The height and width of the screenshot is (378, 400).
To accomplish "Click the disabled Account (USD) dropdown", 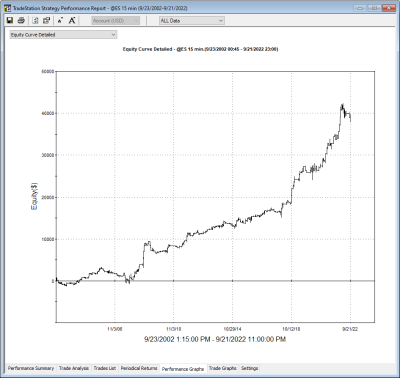I will (115, 21).
